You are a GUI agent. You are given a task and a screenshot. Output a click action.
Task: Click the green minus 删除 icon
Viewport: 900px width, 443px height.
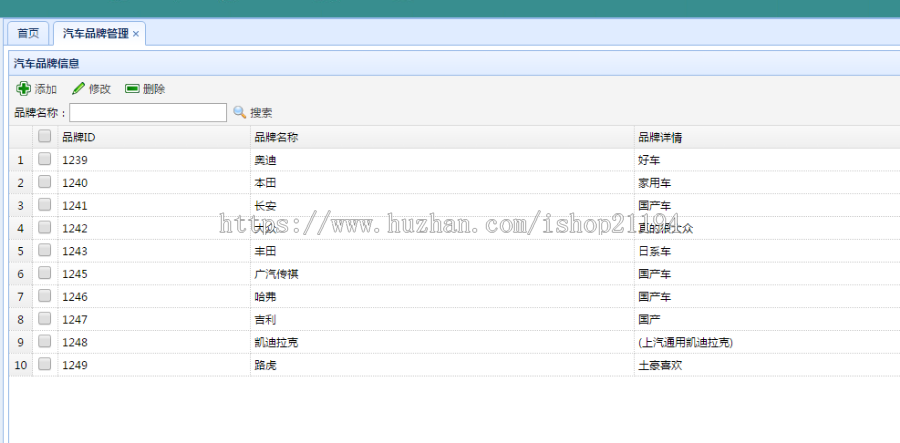click(x=133, y=89)
